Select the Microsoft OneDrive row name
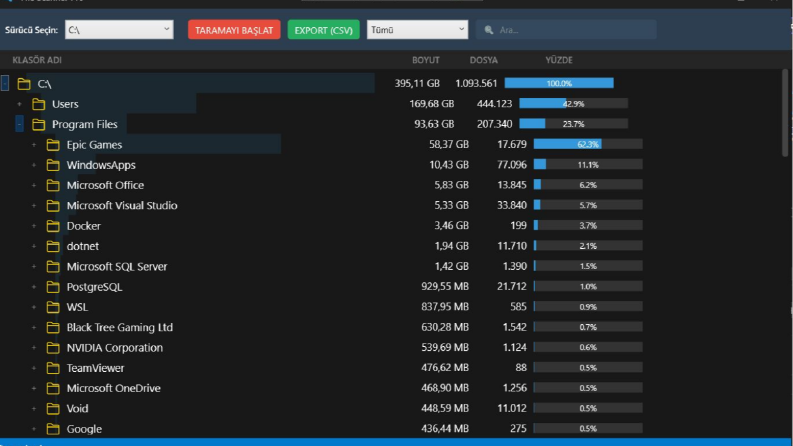The image size is (793, 446). point(113,388)
